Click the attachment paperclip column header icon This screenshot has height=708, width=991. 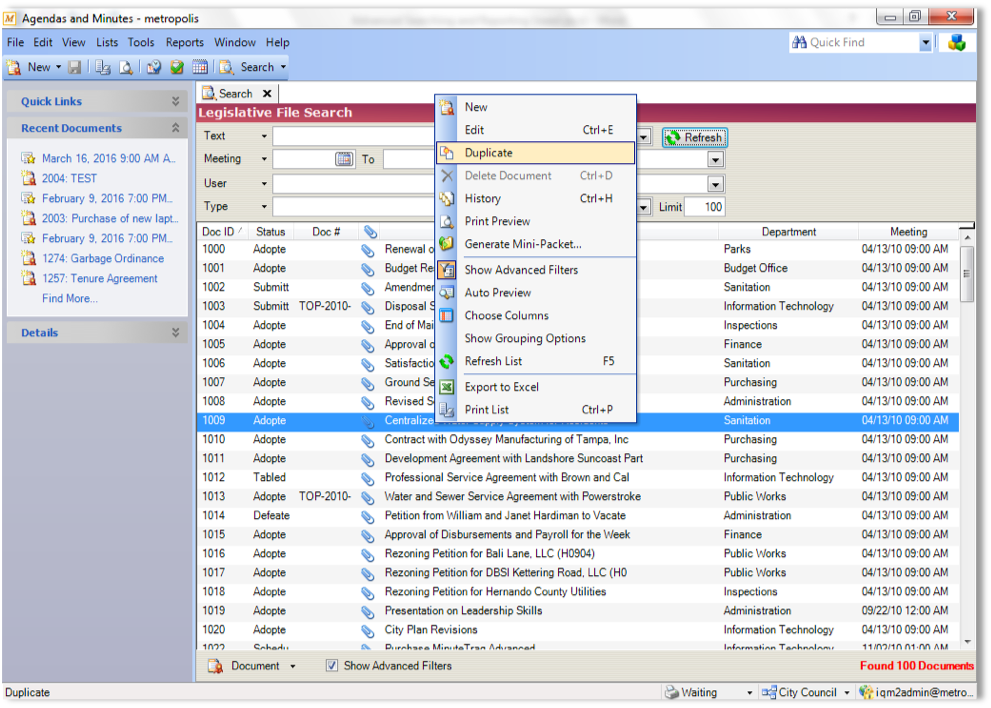370,232
